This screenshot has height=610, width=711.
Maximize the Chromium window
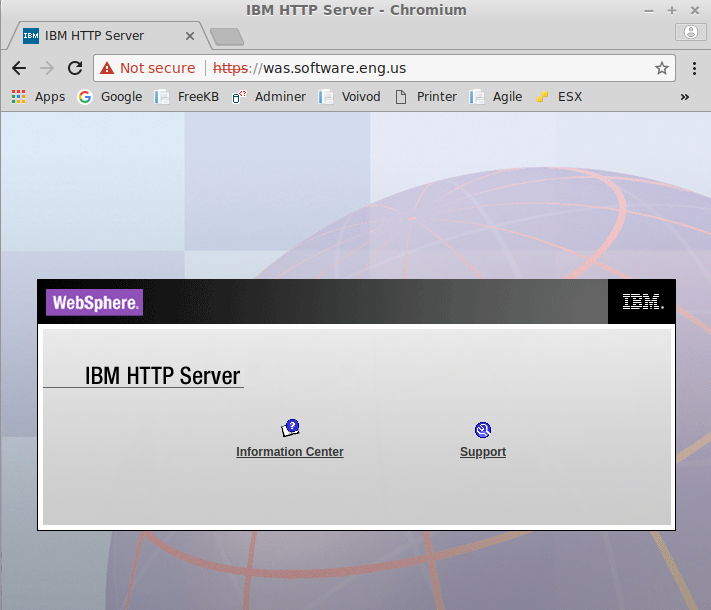[672, 10]
